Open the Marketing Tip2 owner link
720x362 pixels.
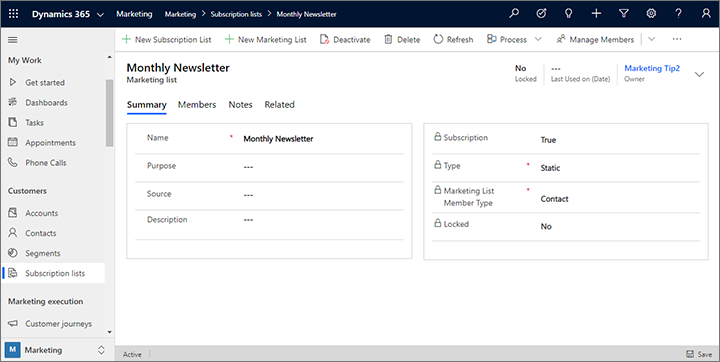pos(652,68)
